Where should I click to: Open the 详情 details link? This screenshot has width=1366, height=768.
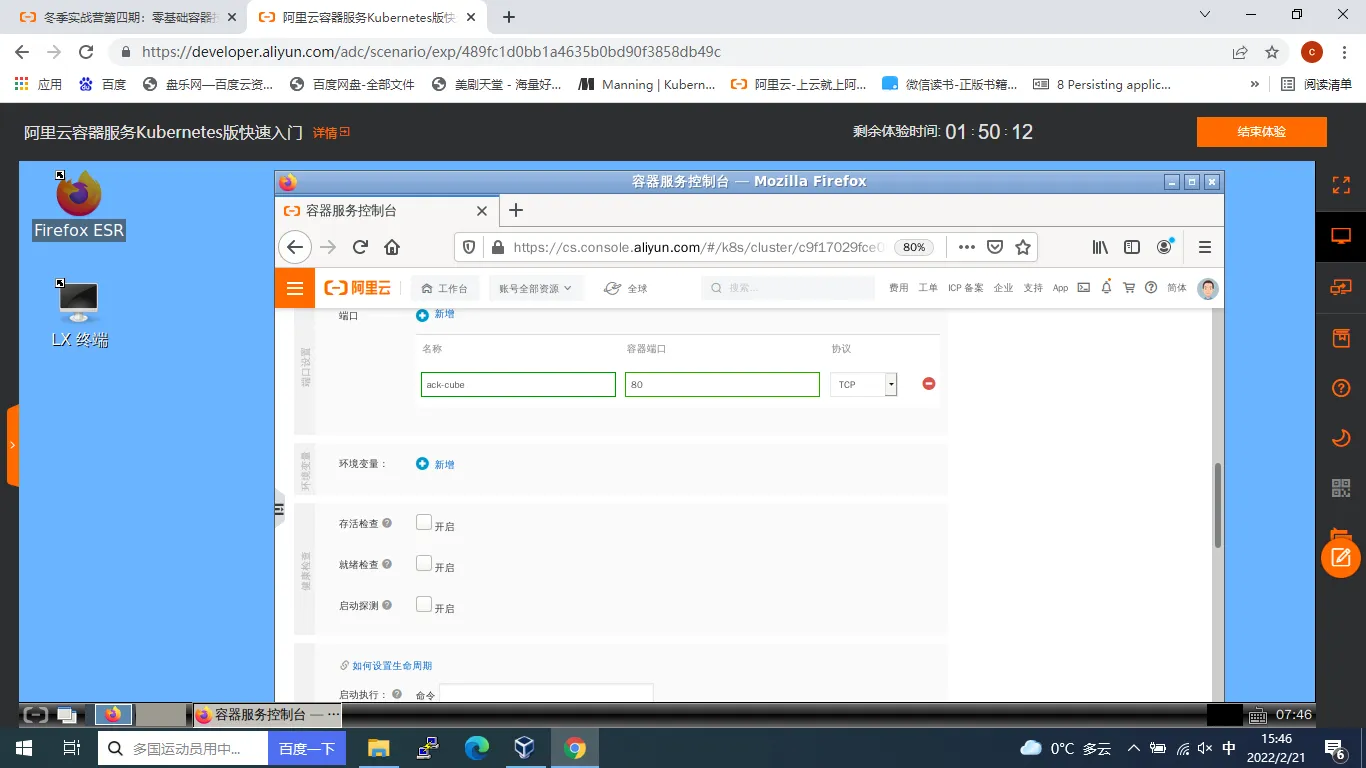(x=331, y=132)
